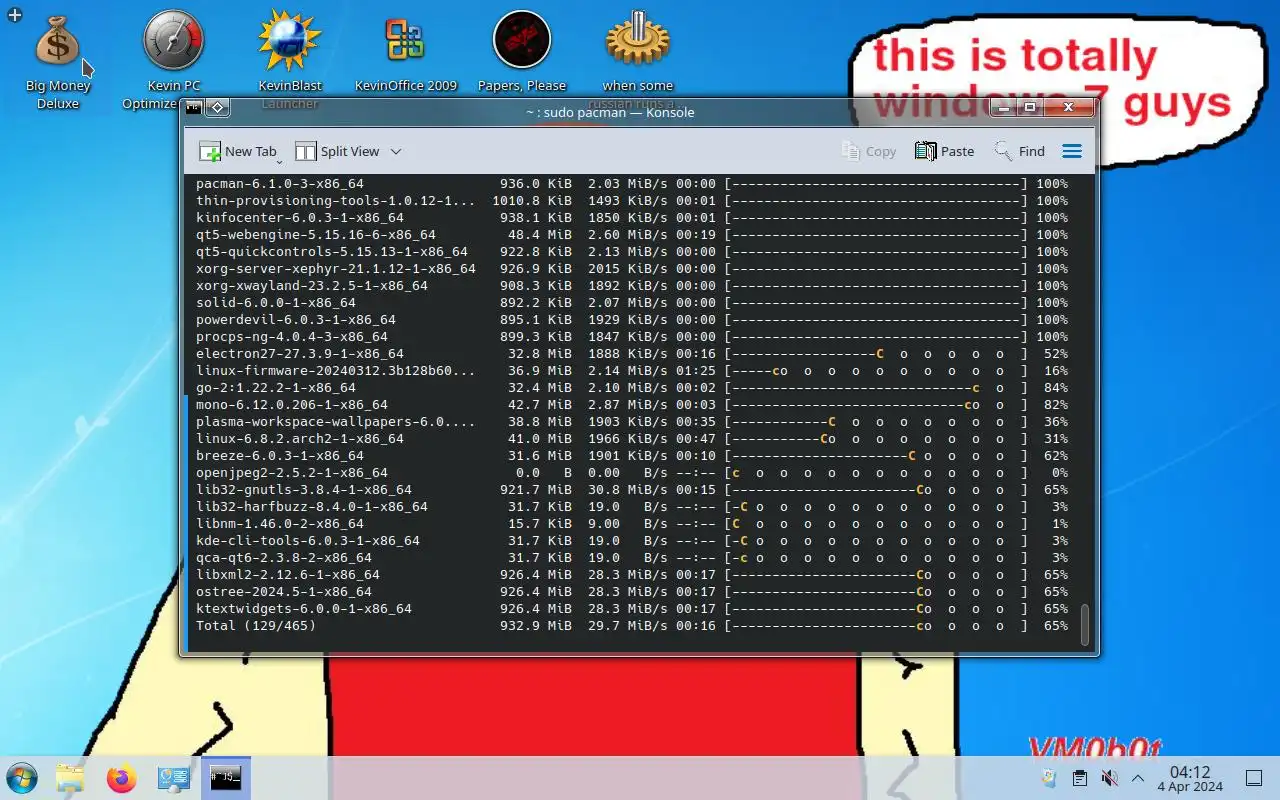Click the qt5-webengine-5.15.16-6-x86_64 line

point(632,235)
